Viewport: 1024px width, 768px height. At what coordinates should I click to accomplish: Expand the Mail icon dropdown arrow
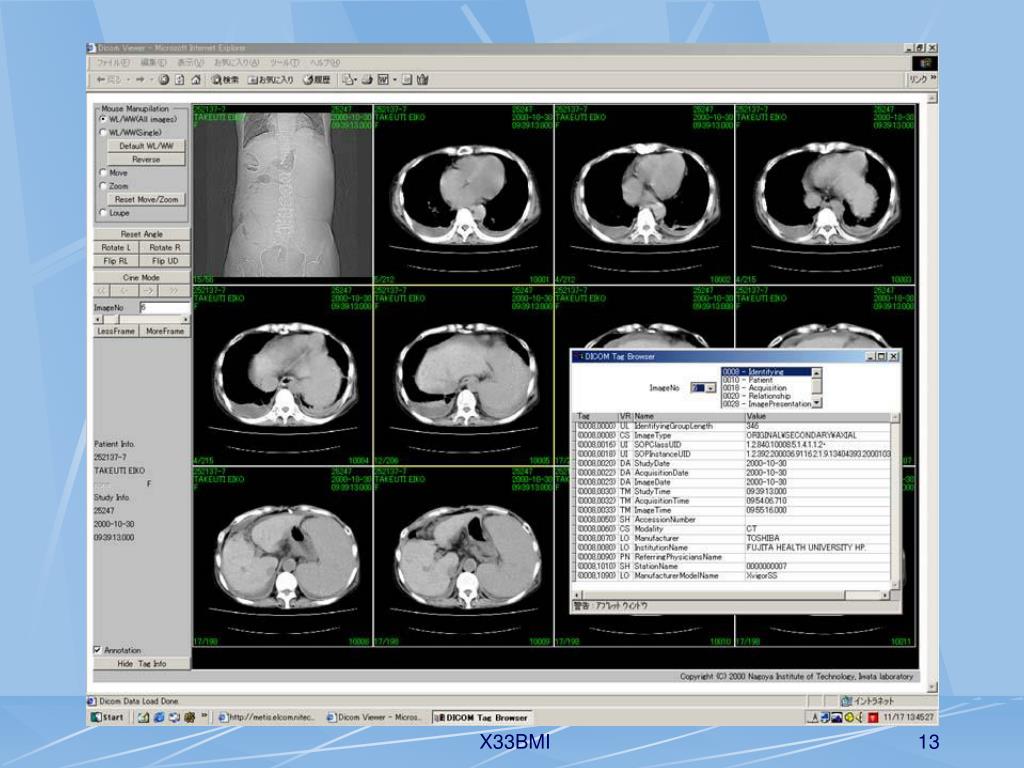[357, 80]
